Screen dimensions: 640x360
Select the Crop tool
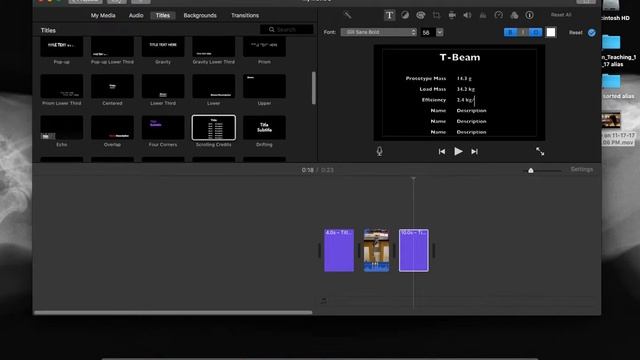[x=436, y=15]
